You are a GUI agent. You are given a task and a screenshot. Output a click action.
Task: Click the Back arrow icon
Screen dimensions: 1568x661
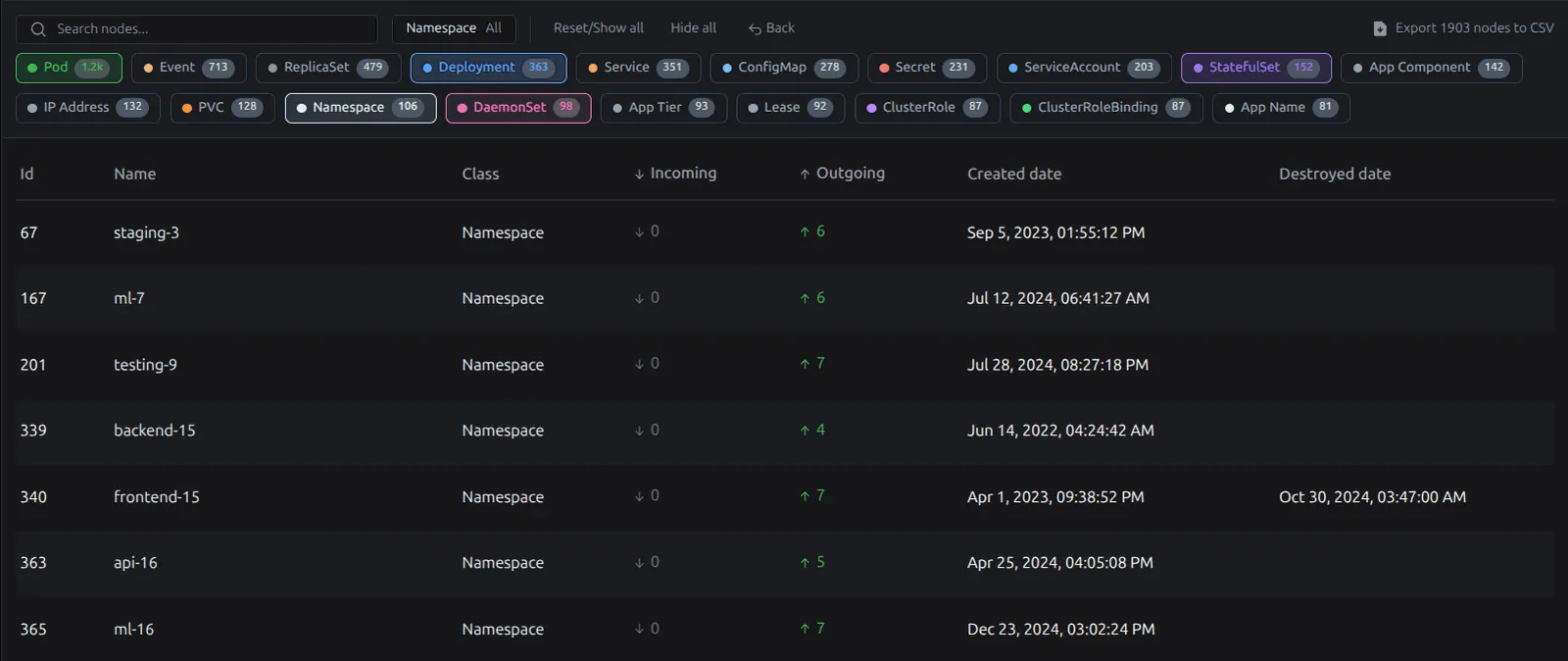tap(755, 29)
